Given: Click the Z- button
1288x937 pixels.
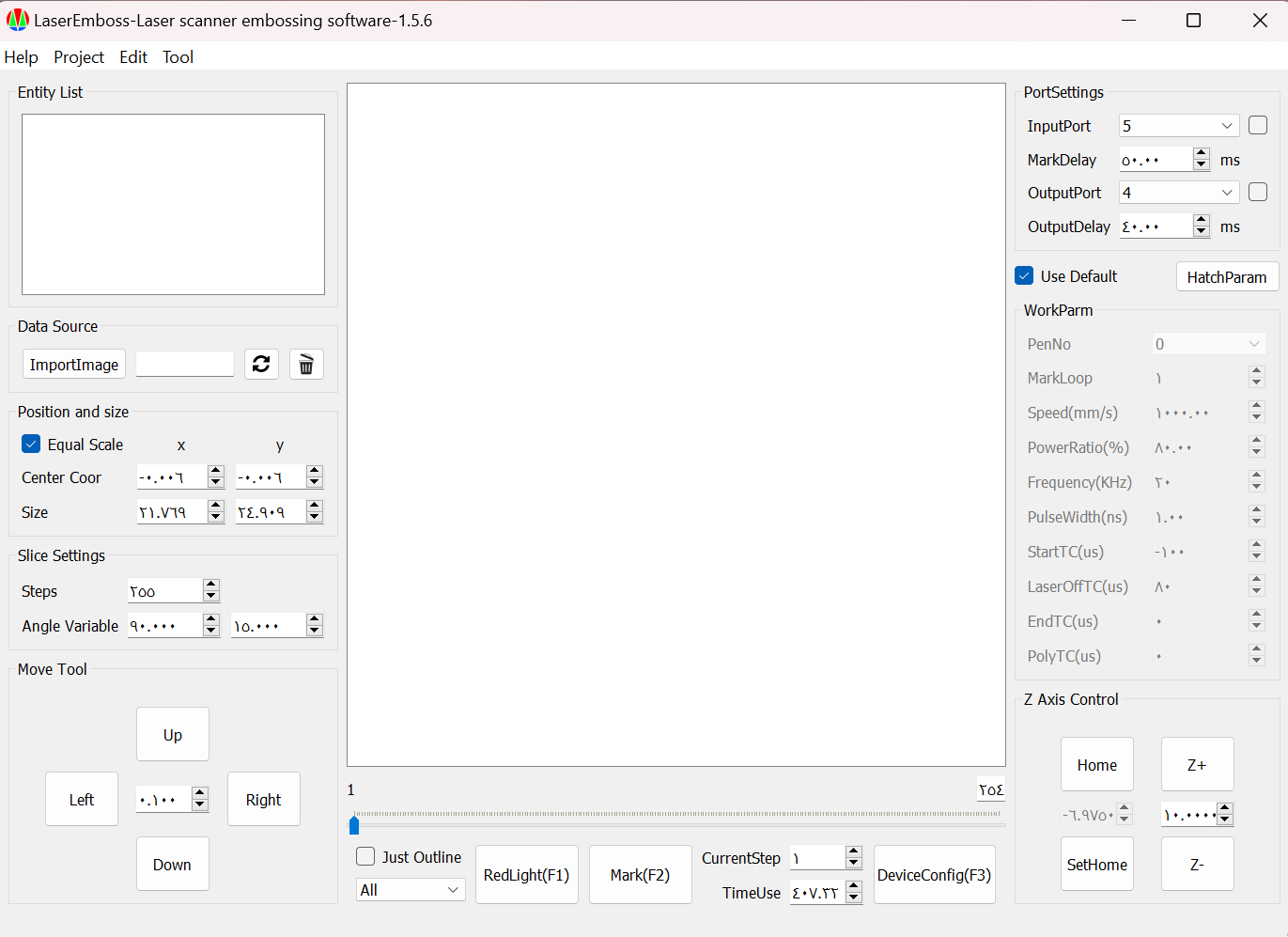Looking at the screenshot, I should tap(1197, 864).
